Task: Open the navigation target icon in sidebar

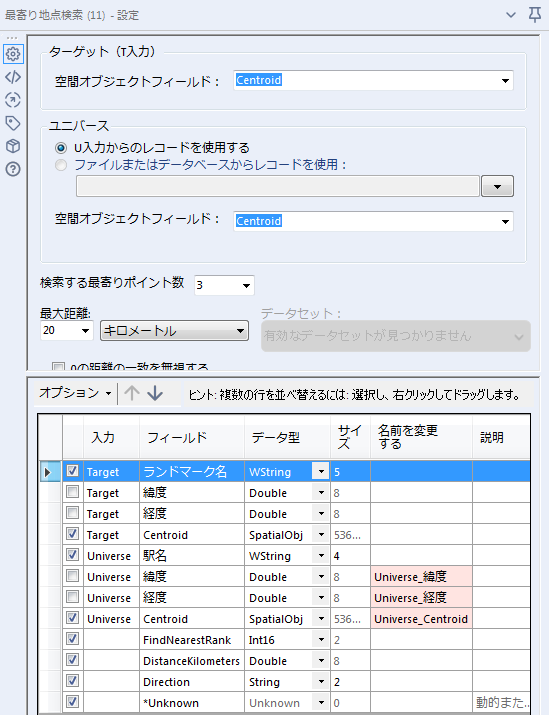Action: (13, 100)
